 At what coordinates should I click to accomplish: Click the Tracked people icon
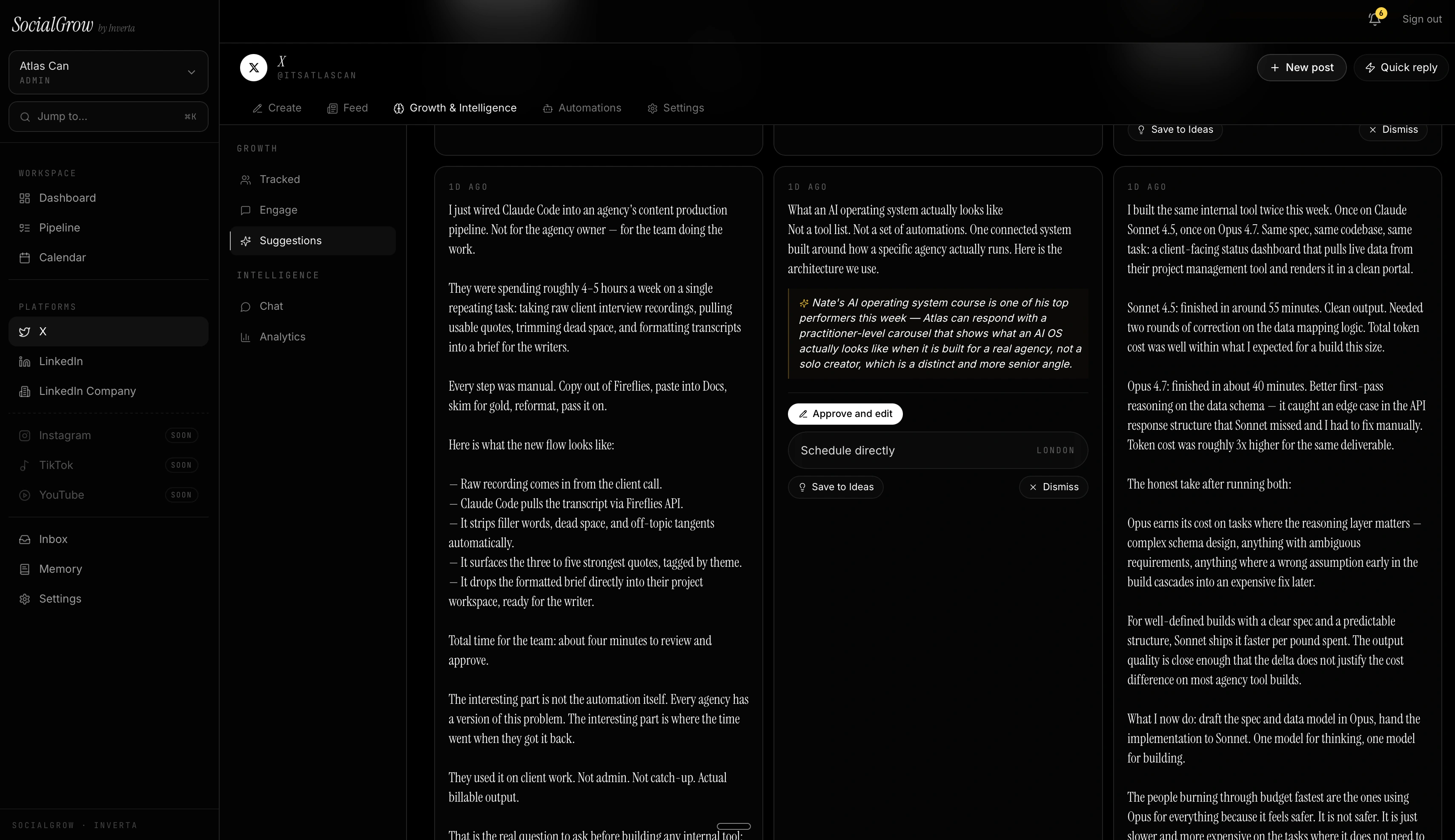[x=245, y=180]
